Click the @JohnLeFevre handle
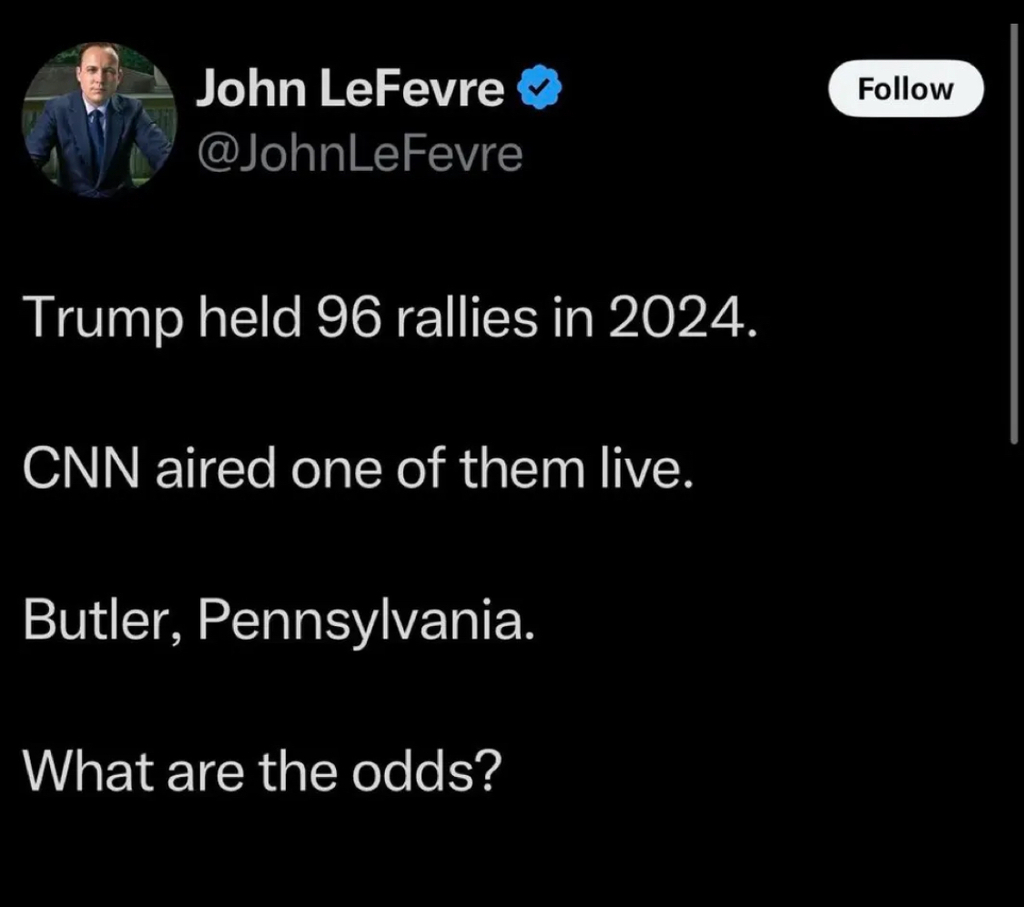Screen dimensions: 1024x907 [358, 155]
